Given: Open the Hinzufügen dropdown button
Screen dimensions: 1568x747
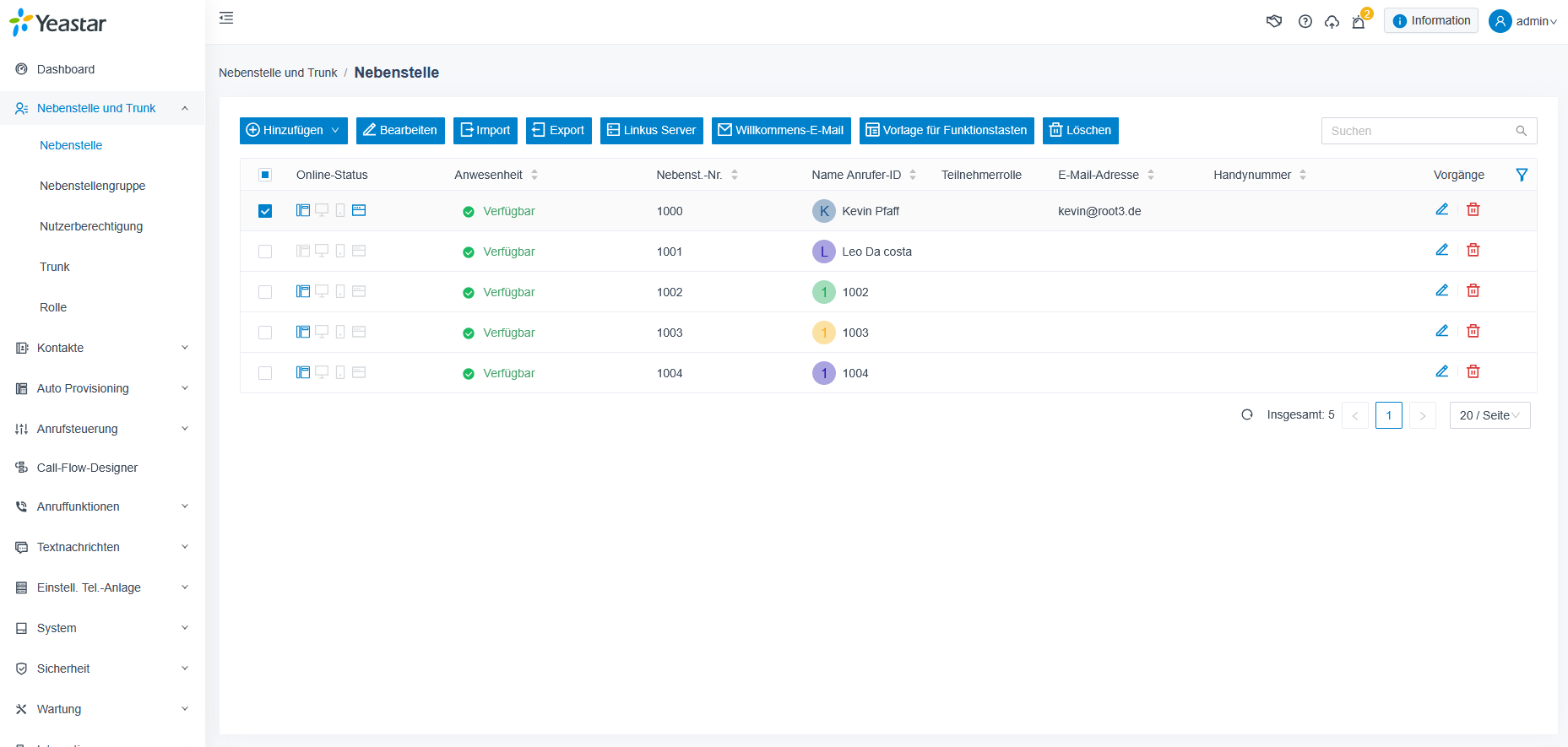Looking at the screenshot, I should pyautogui.click(x=294, y=130).
